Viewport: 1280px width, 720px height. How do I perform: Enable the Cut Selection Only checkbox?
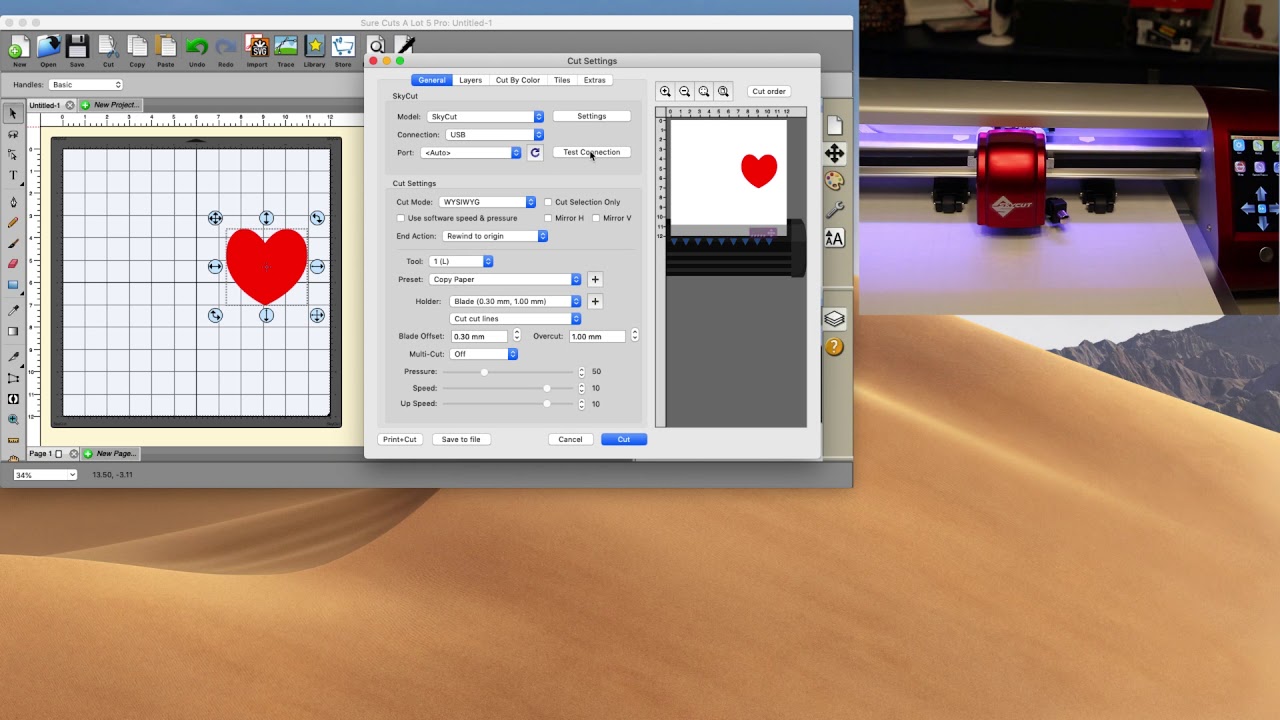(x=548, y=202)
